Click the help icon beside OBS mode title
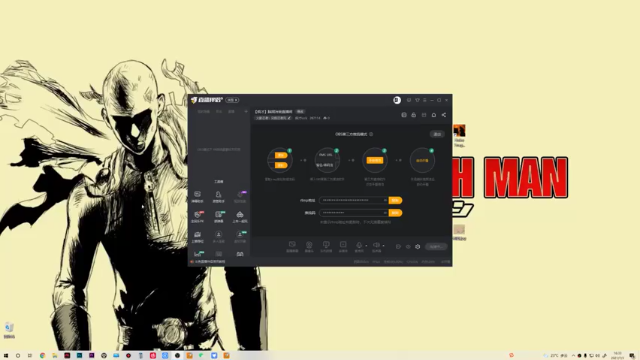Screen dimensions: 640x360 click(x=371, y=134)
